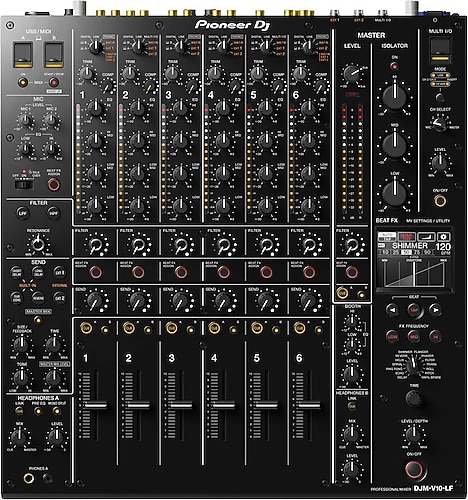468x500 pixels.
Task: Tap the master CUE A button
Action: click(x=342, y=293)
